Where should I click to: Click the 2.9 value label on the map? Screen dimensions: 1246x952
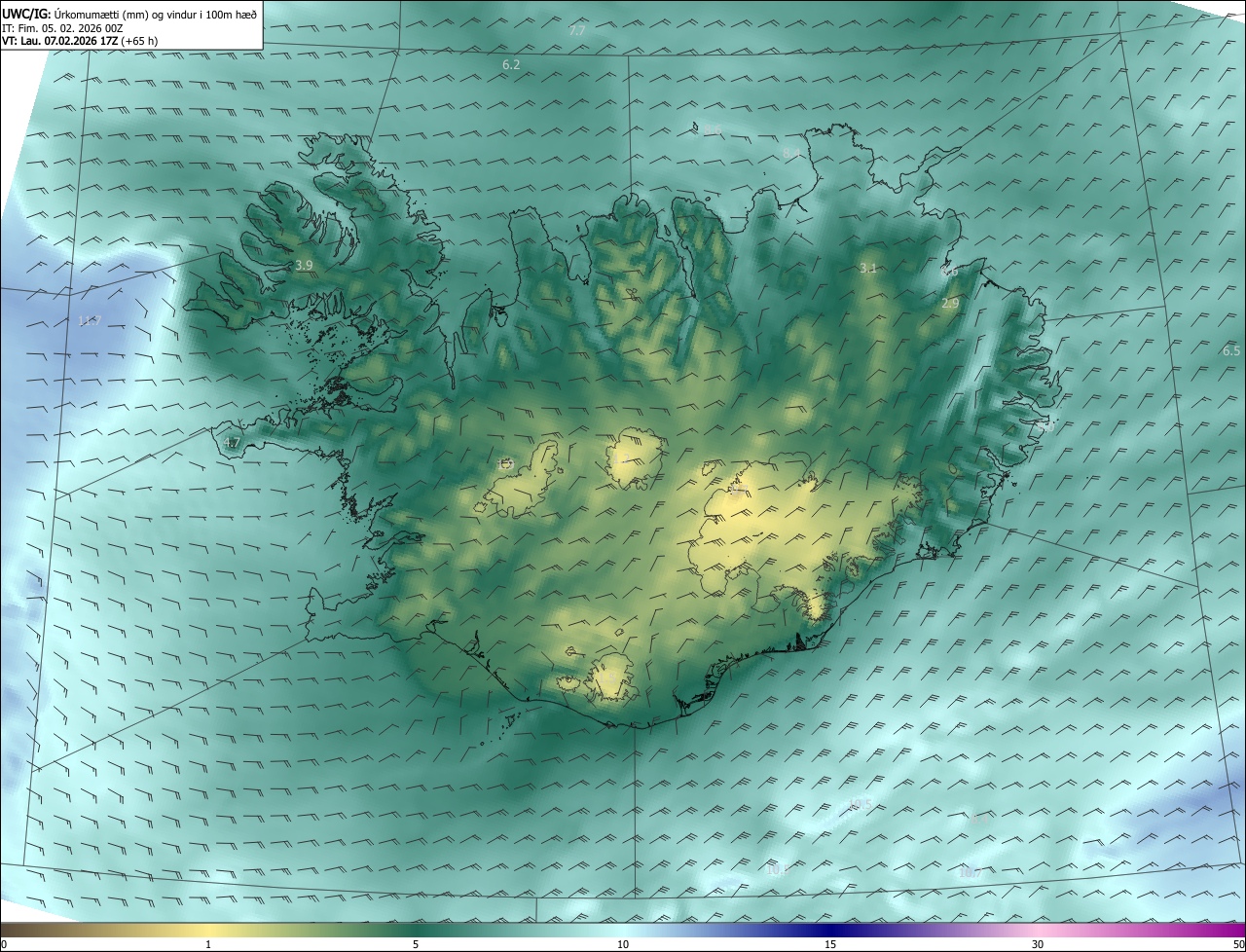point(950,305)
